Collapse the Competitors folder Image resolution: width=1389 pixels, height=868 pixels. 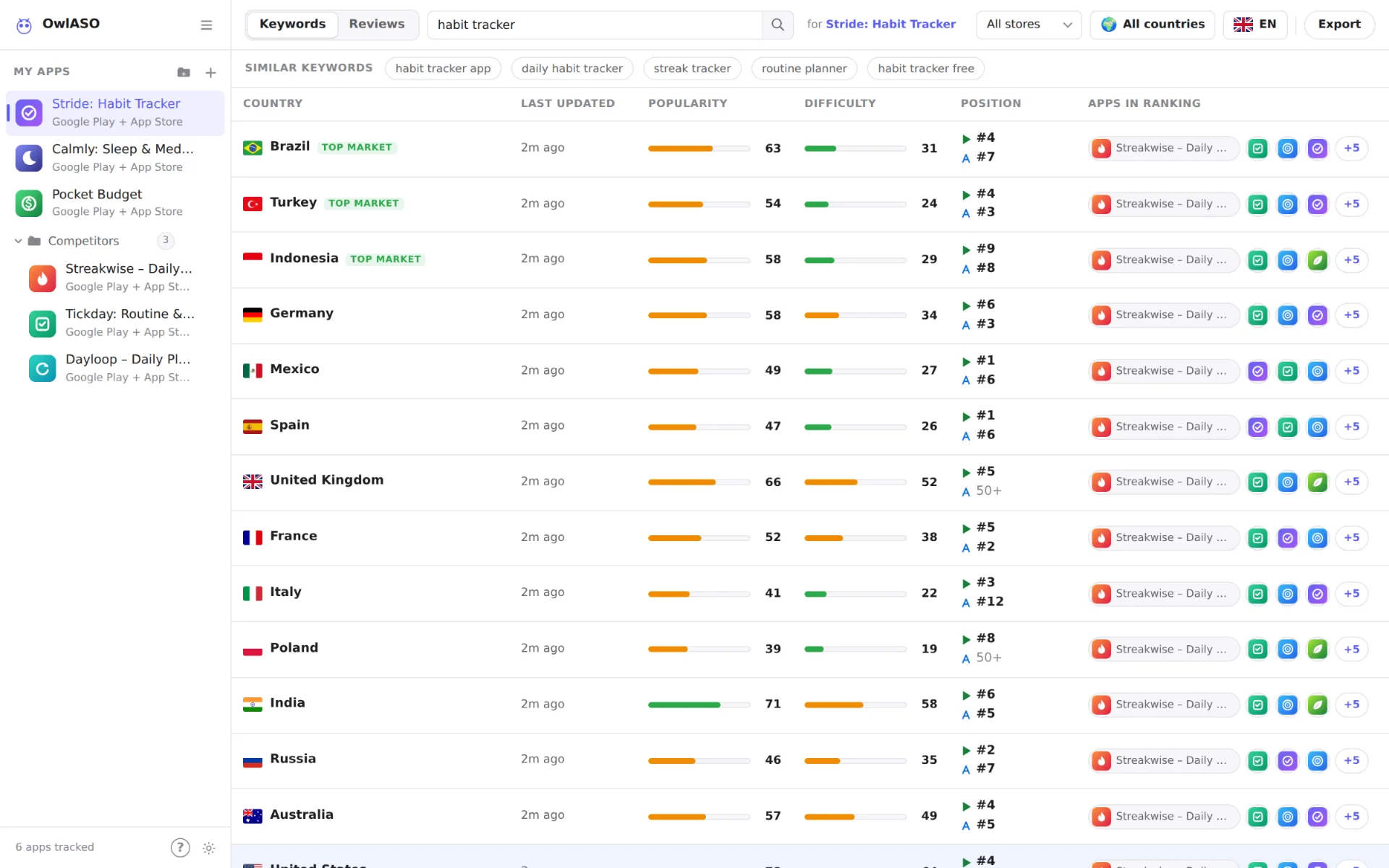click(18, 241)
